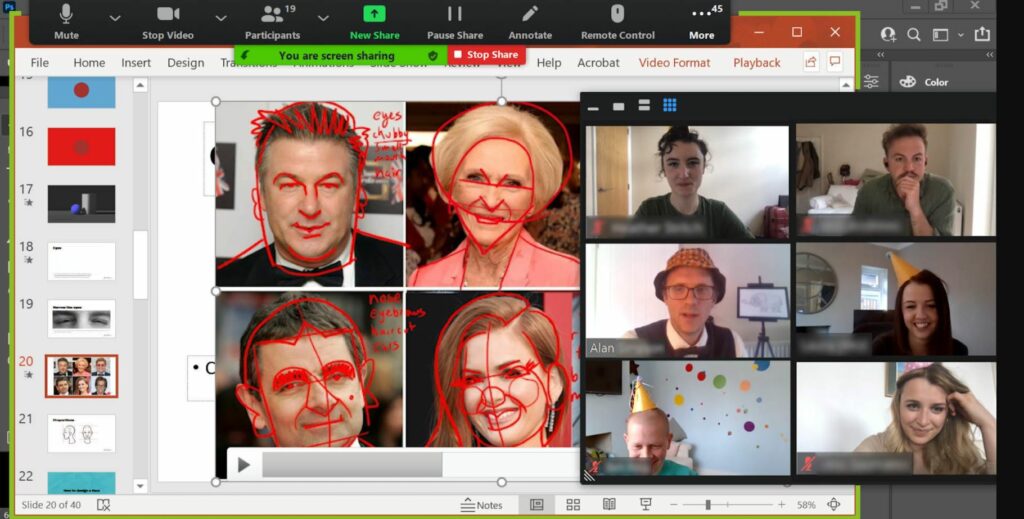The width and height of the screenshot is (1024, 519).
Task: Click the PowerPoint Share icon
Action: (810, 62)
